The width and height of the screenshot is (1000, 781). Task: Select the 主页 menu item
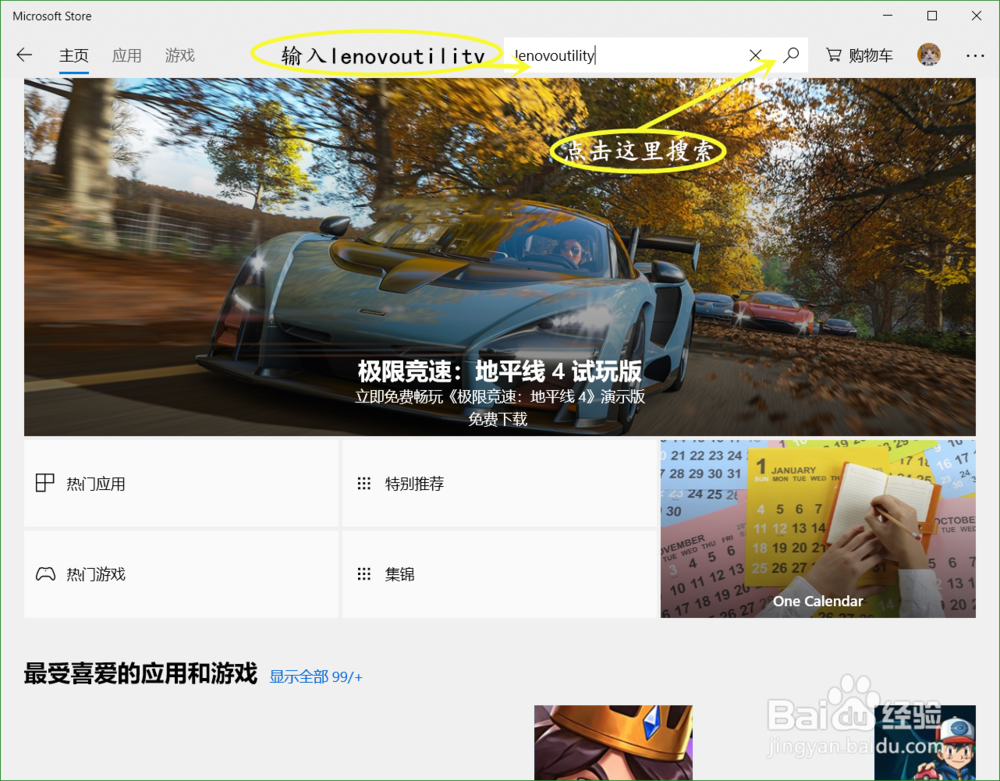point(74,55)
